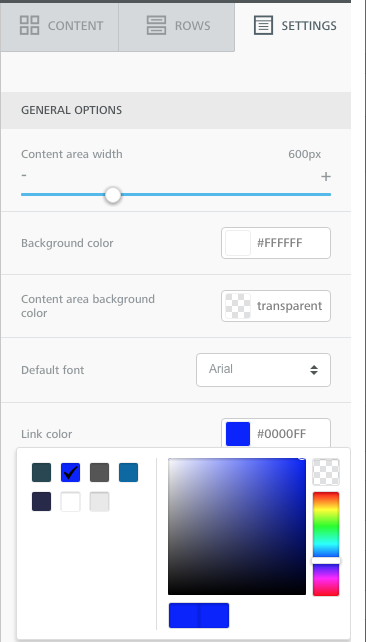Click the content area width slider handle

point(113,195)
